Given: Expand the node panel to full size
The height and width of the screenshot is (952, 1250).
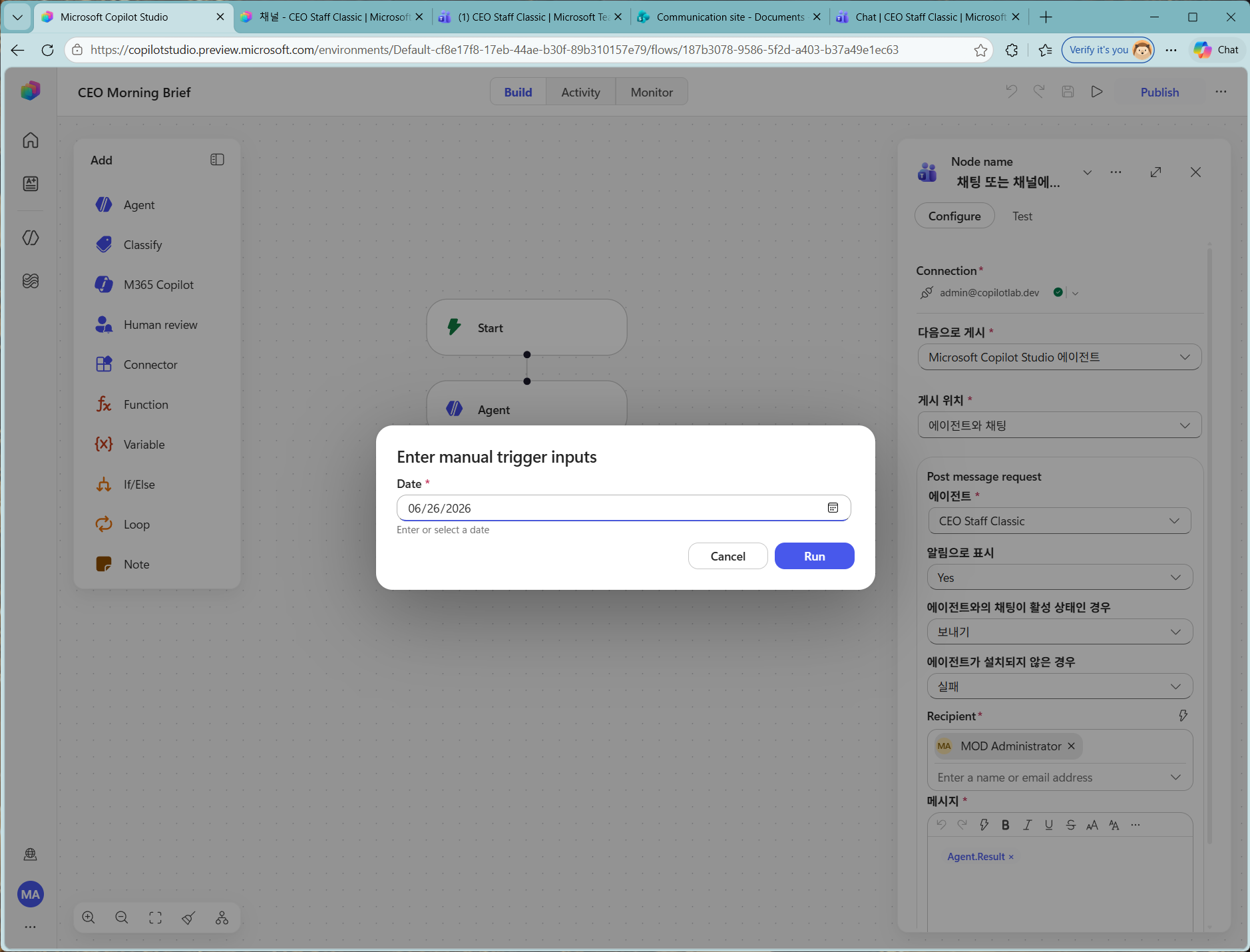Looking at the screenshot, I should pos(1156,172).
